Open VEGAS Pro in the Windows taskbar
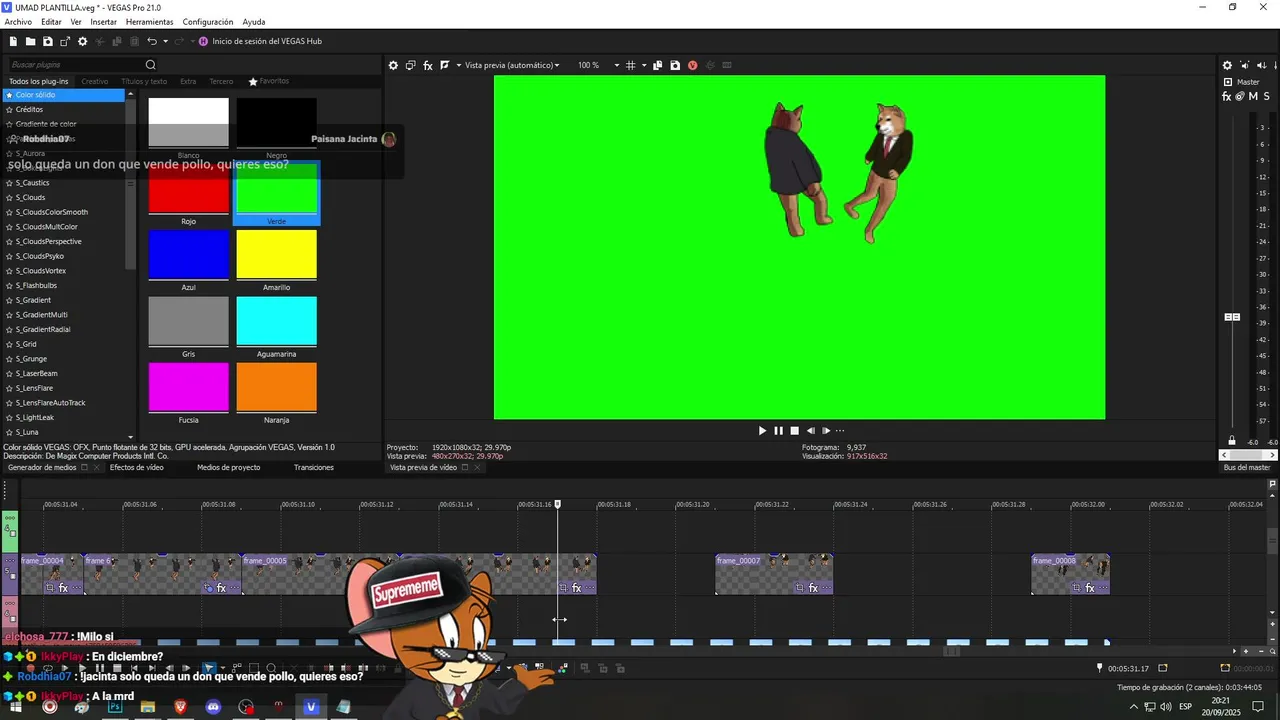This screenshot has width=1280, height=720. (311, 707)
